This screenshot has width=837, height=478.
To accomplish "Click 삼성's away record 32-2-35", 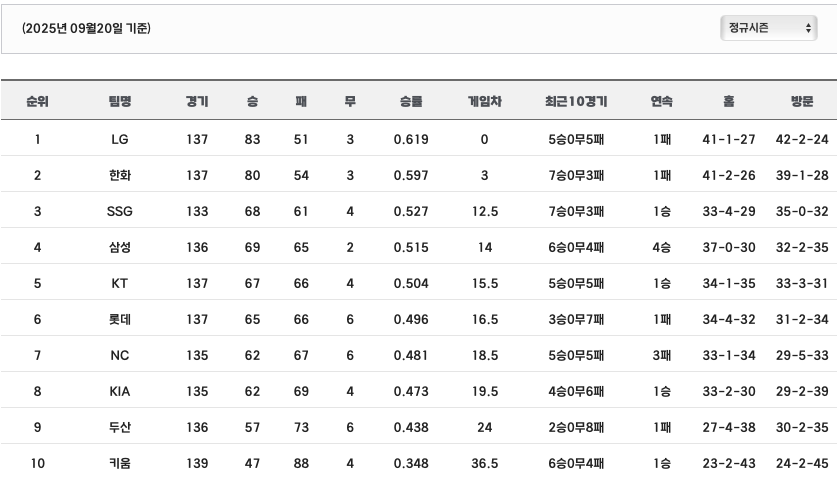I will point(802,247).
